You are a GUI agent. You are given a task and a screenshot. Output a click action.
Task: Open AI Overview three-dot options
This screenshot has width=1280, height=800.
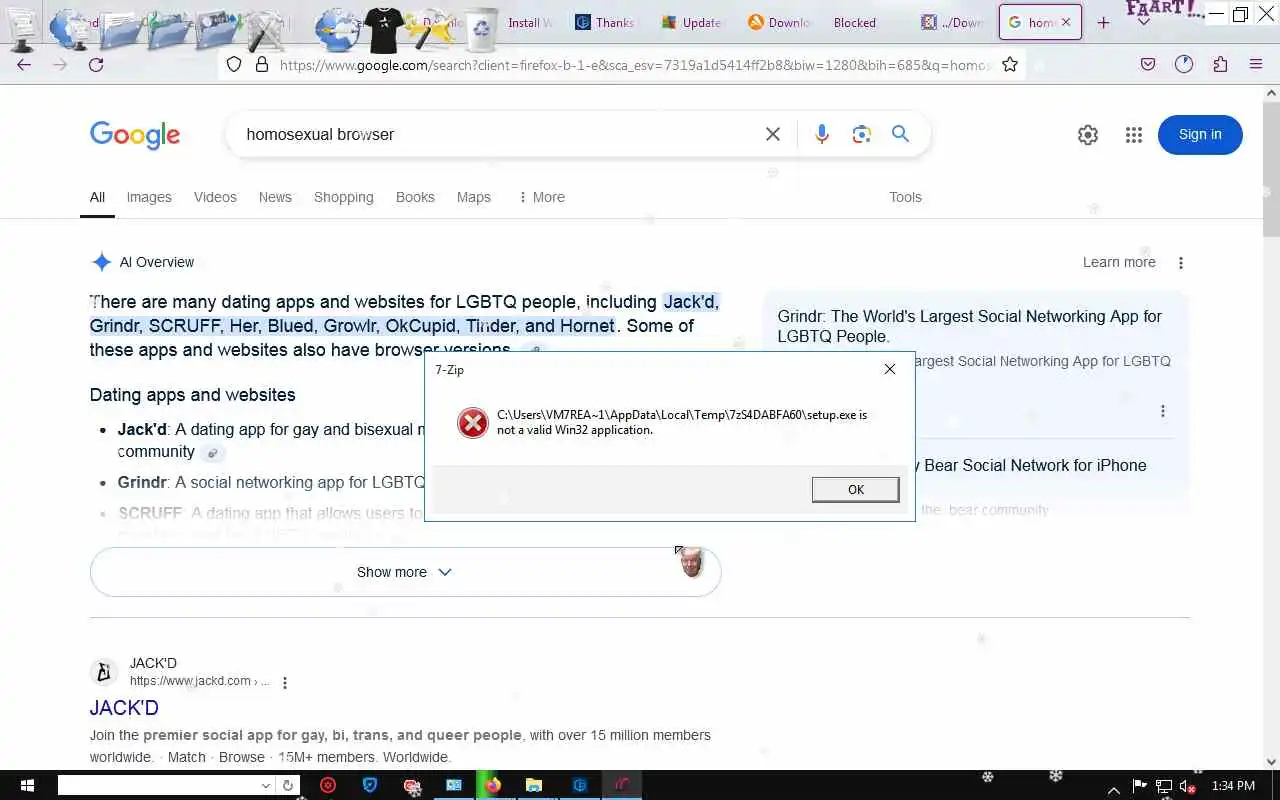coord(1181,263)
